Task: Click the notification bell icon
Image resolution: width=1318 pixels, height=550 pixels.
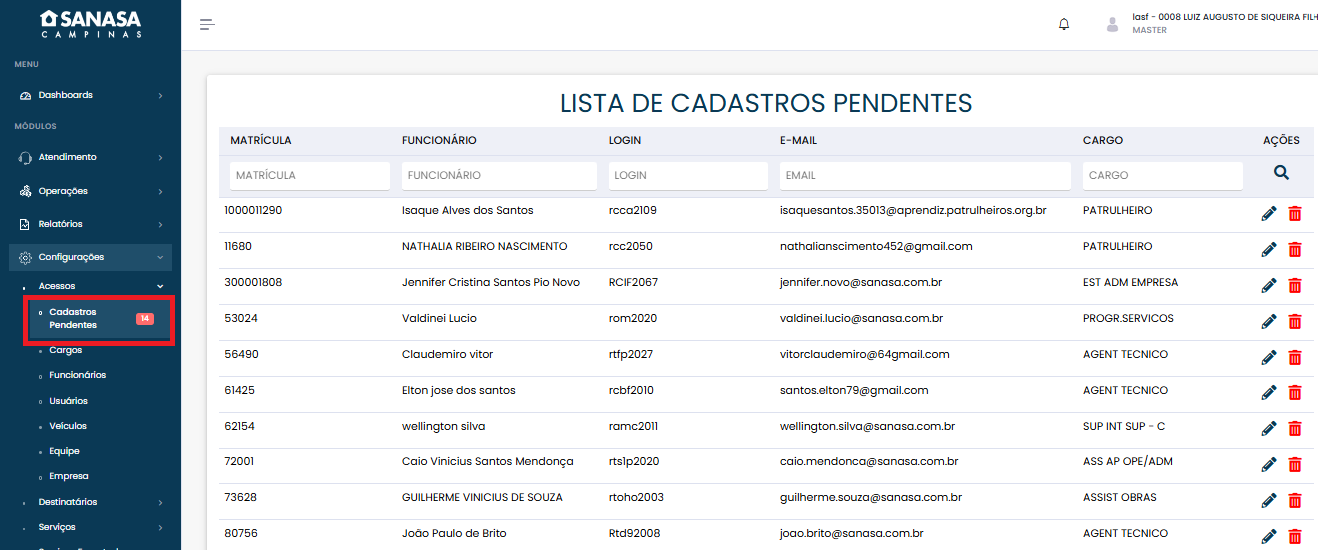Action: point(1064,24)
